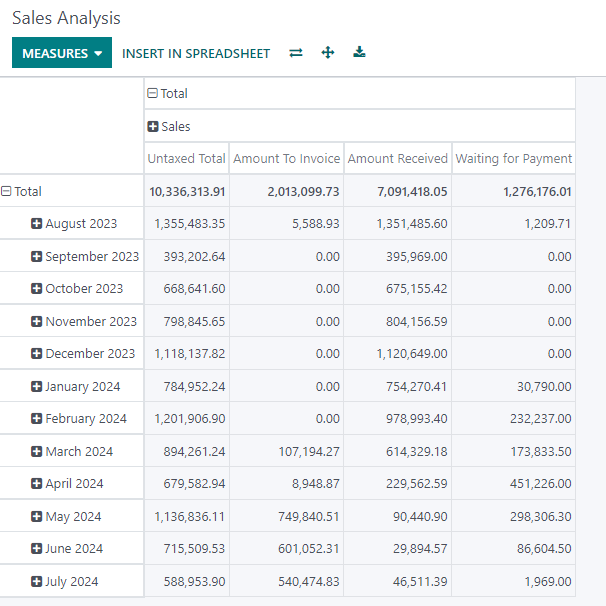
Task: Select March 2024 cell 614,329.18
Action: coord(398,451)
